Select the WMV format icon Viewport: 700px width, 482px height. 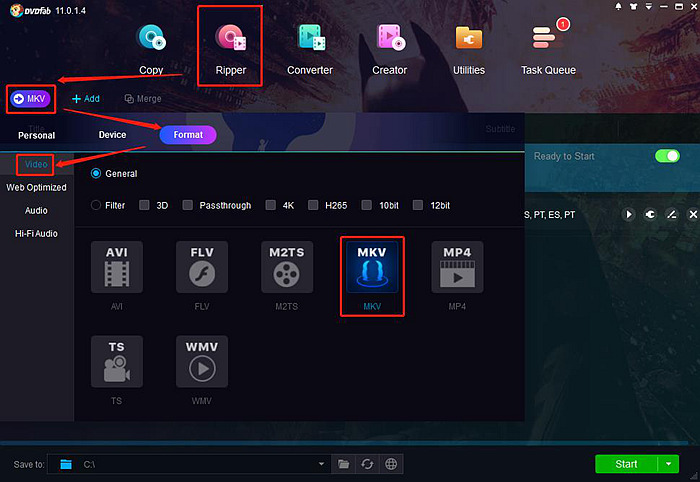pos(202,362)
